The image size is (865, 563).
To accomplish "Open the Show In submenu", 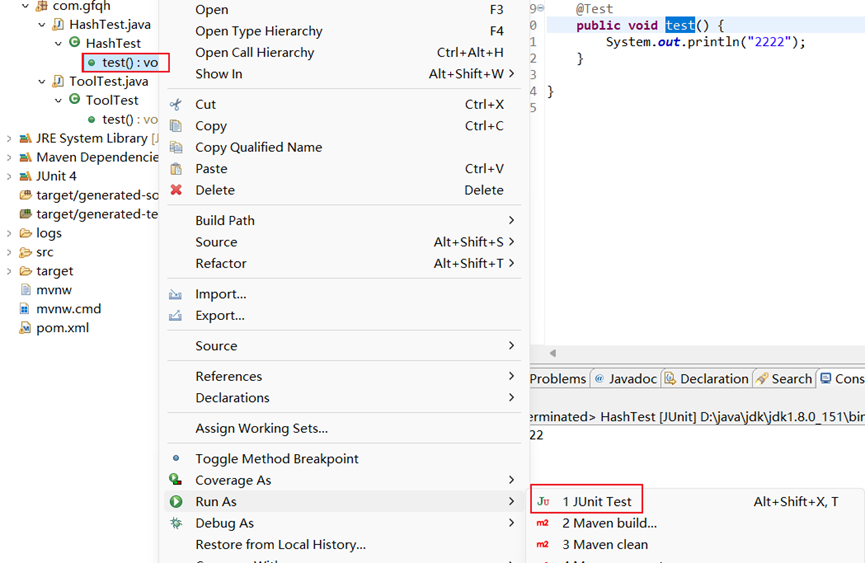I will tap(344, 74).
